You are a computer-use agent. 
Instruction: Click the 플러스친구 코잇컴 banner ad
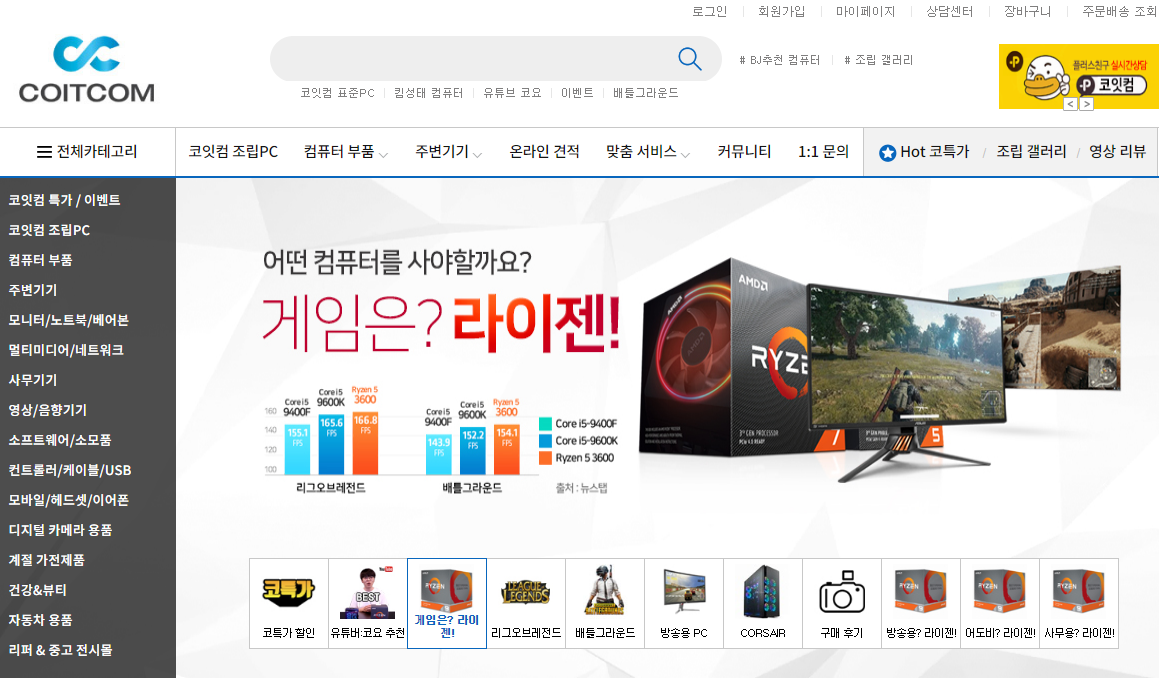click(x=1078, y=76)
